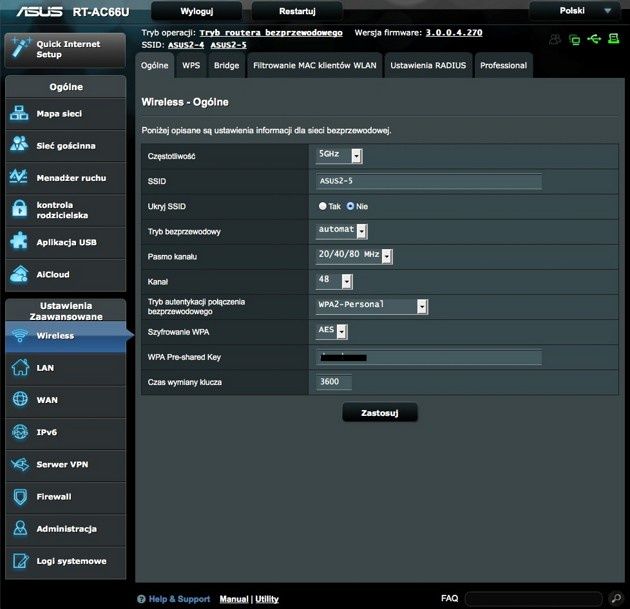Open the Częstotliwość 5GHz dropdown

(339, 155)
